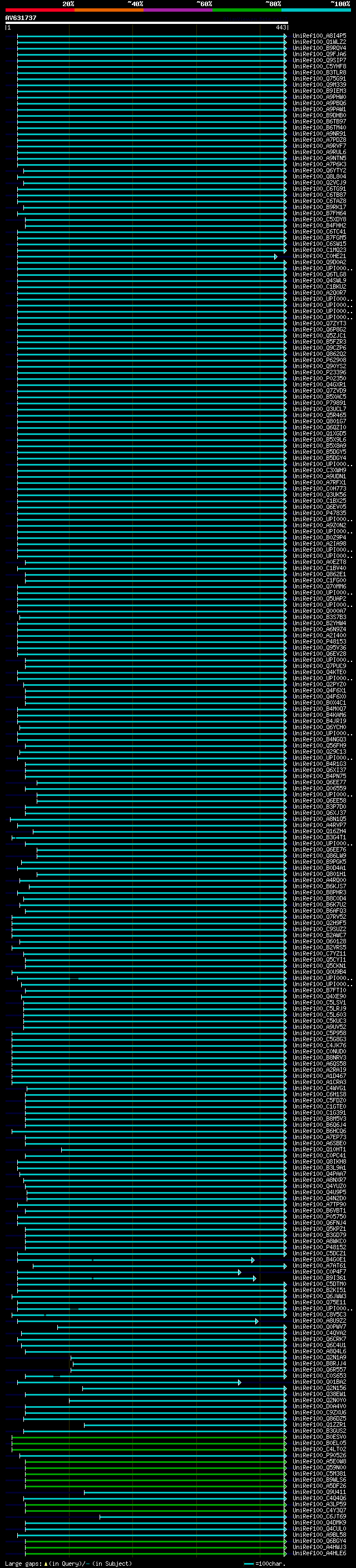
Task: Select hit label UniRef100_A9PHW0
Action: pyautogui.click(x=319, y=97)
